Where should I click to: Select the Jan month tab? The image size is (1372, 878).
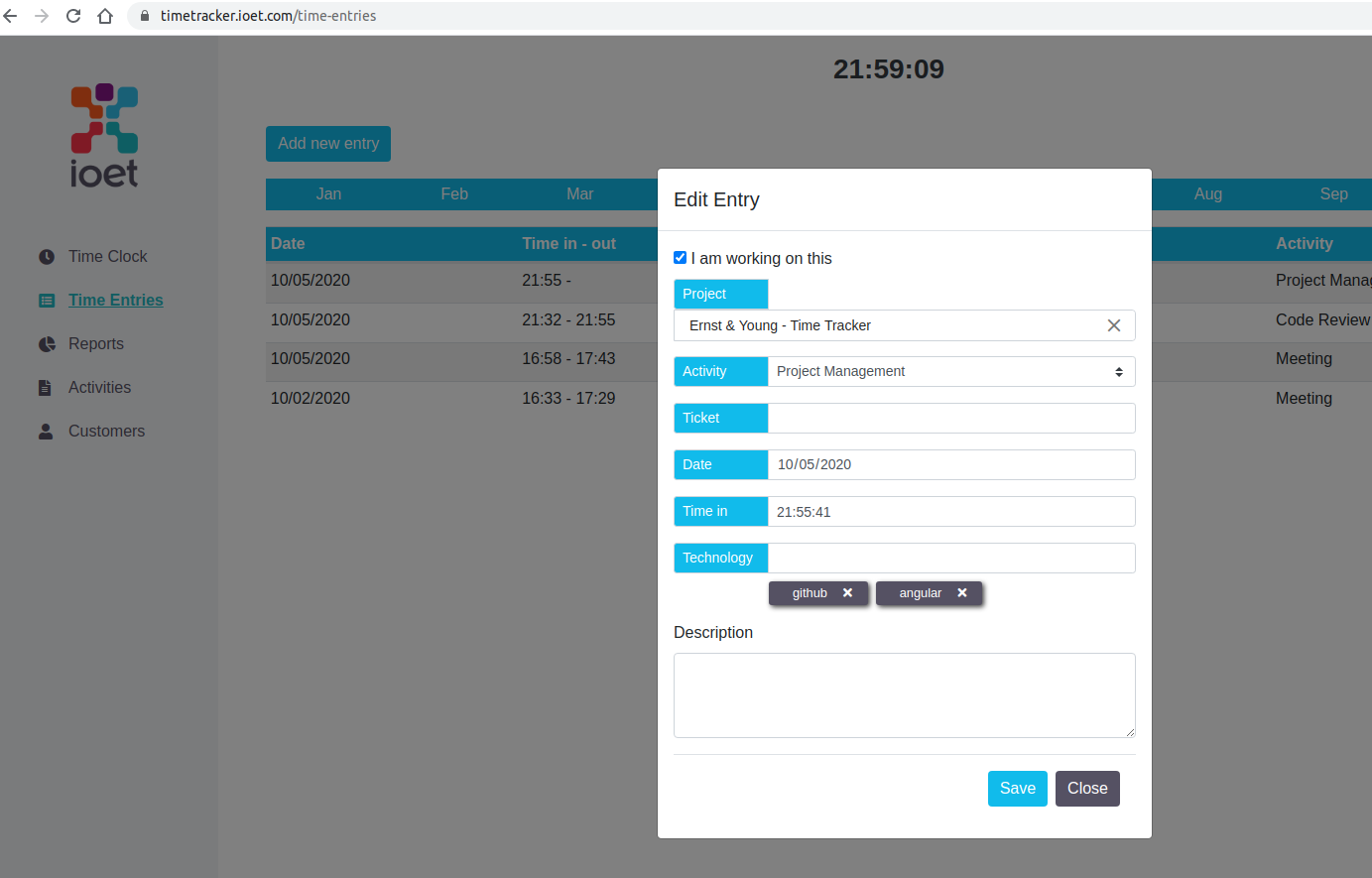328,194
